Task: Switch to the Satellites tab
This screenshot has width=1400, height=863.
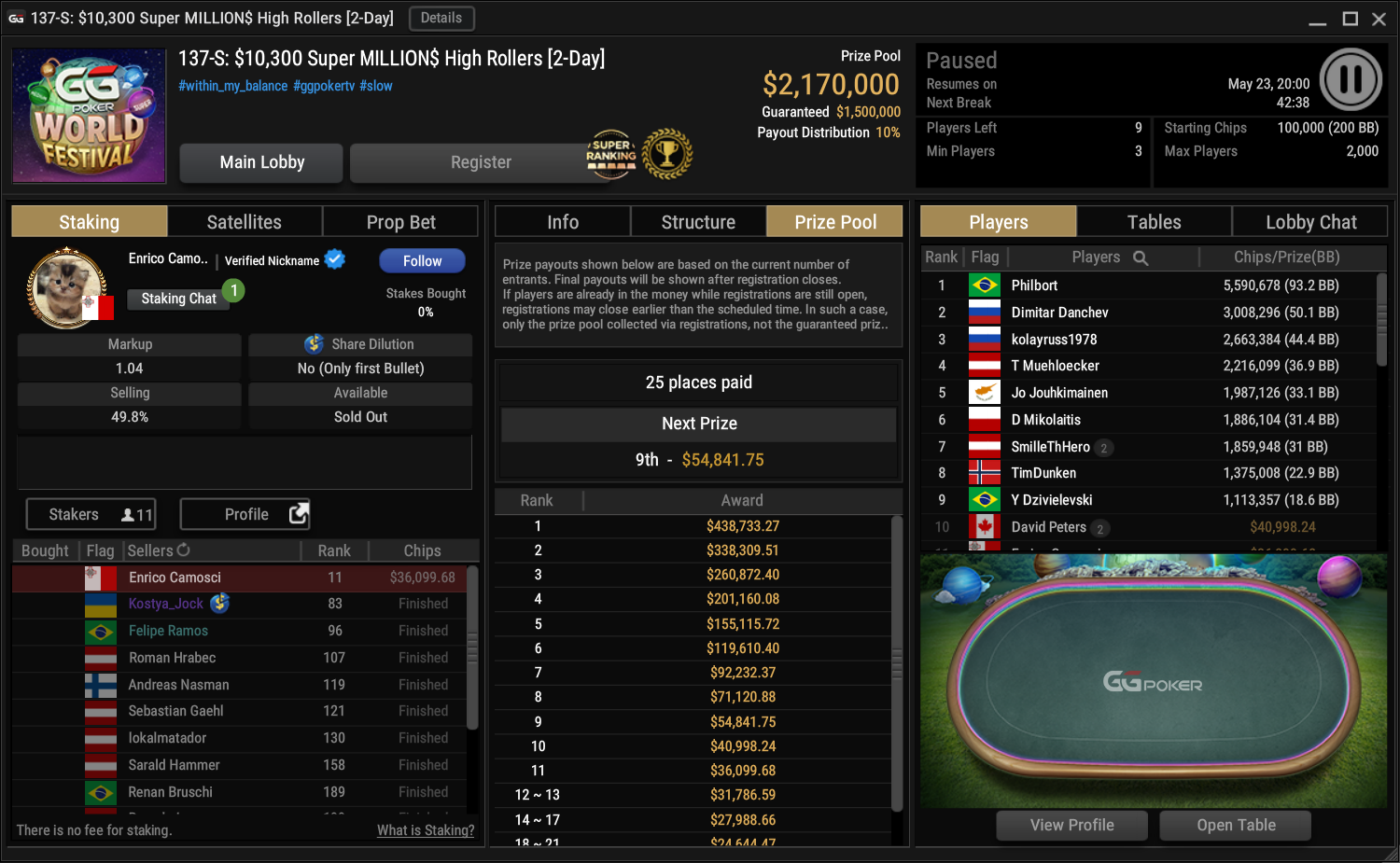Action: click(245, 222)
